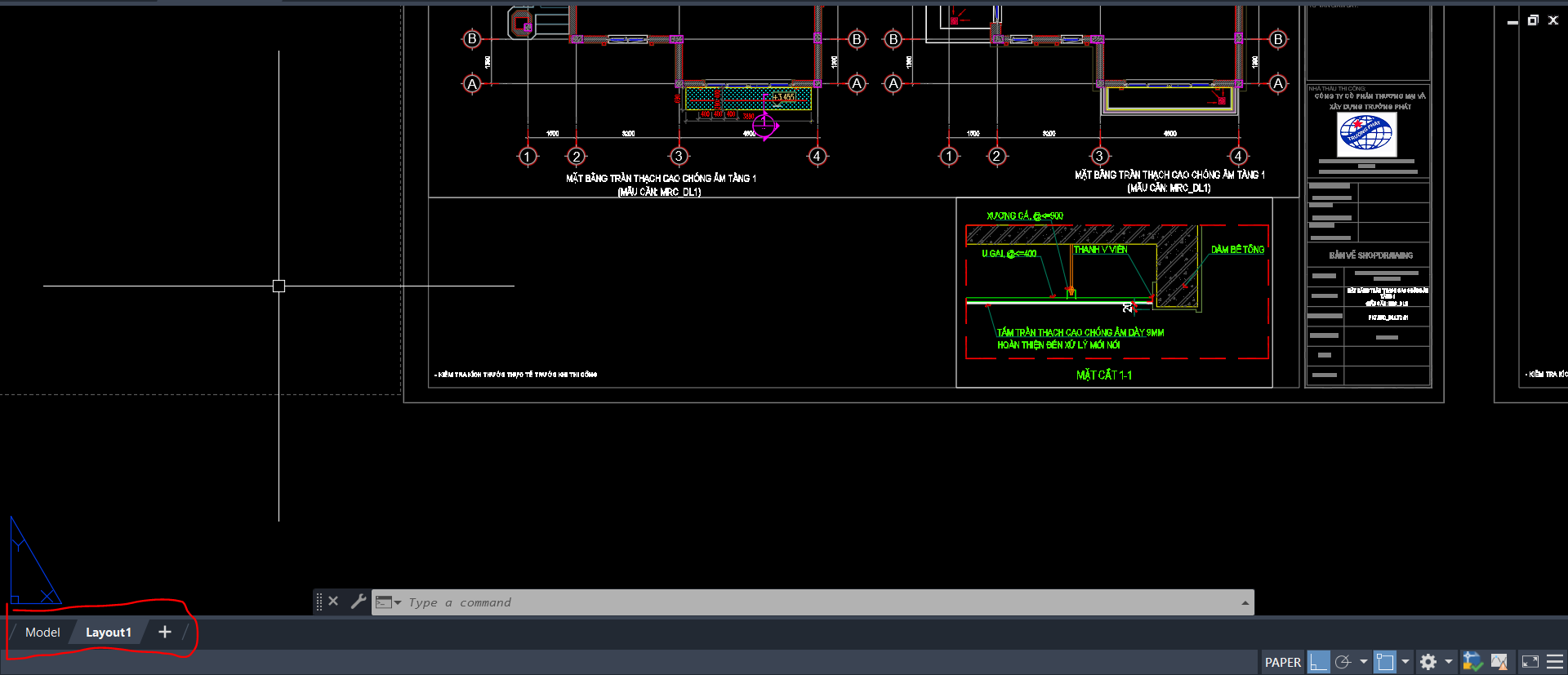This screenshot has width=1568, height=675.
Task: Open Polar Tracking angle dropdown arrow
Action: pyautogui.click(x=1363, y=662)
